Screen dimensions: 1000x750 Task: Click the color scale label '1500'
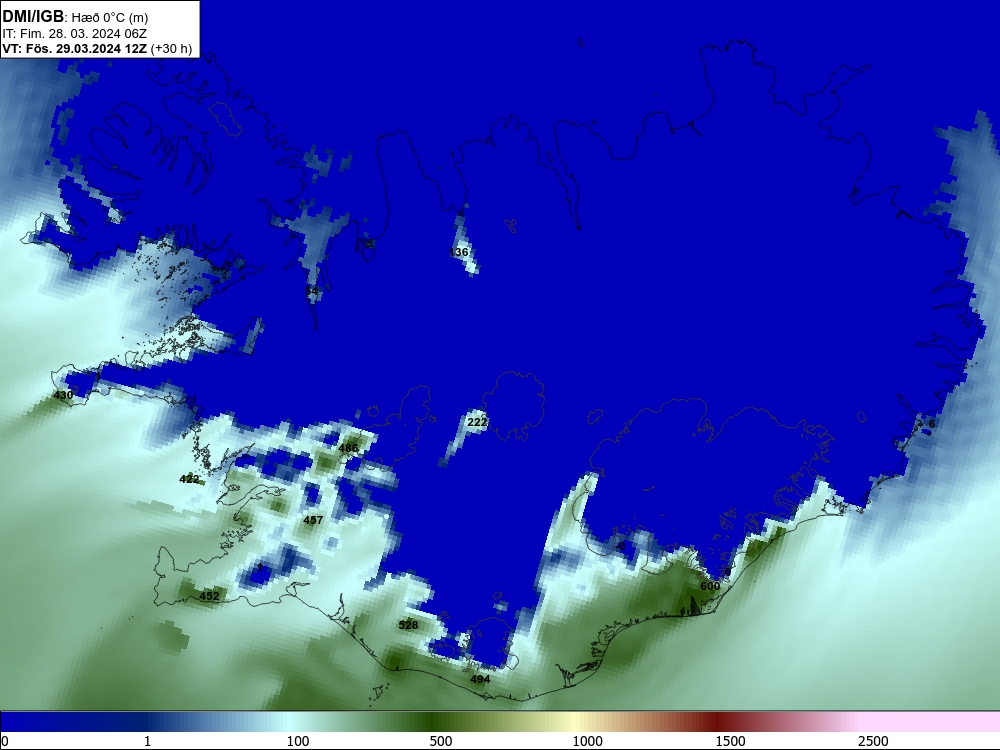coord(730,741)
